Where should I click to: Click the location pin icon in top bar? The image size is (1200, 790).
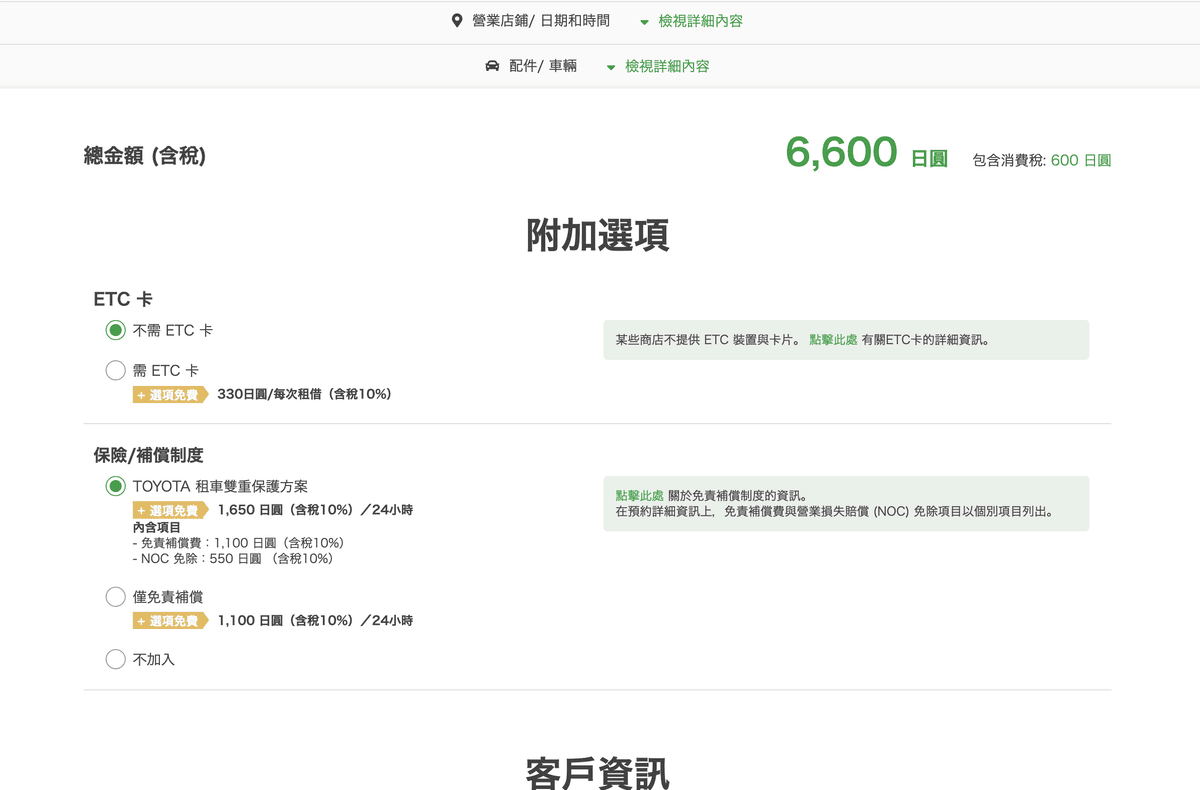[x=457, y=21]
